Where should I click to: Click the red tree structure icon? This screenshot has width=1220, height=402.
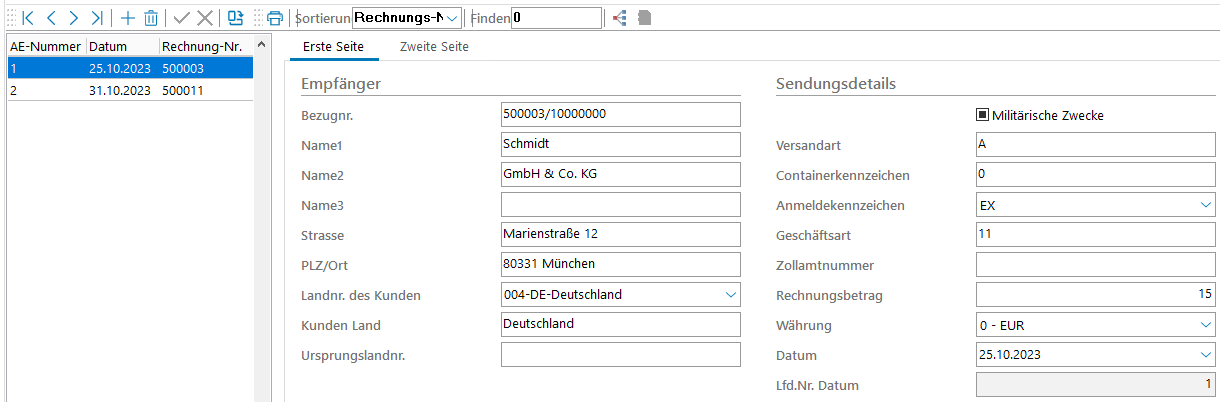(621, 18)
